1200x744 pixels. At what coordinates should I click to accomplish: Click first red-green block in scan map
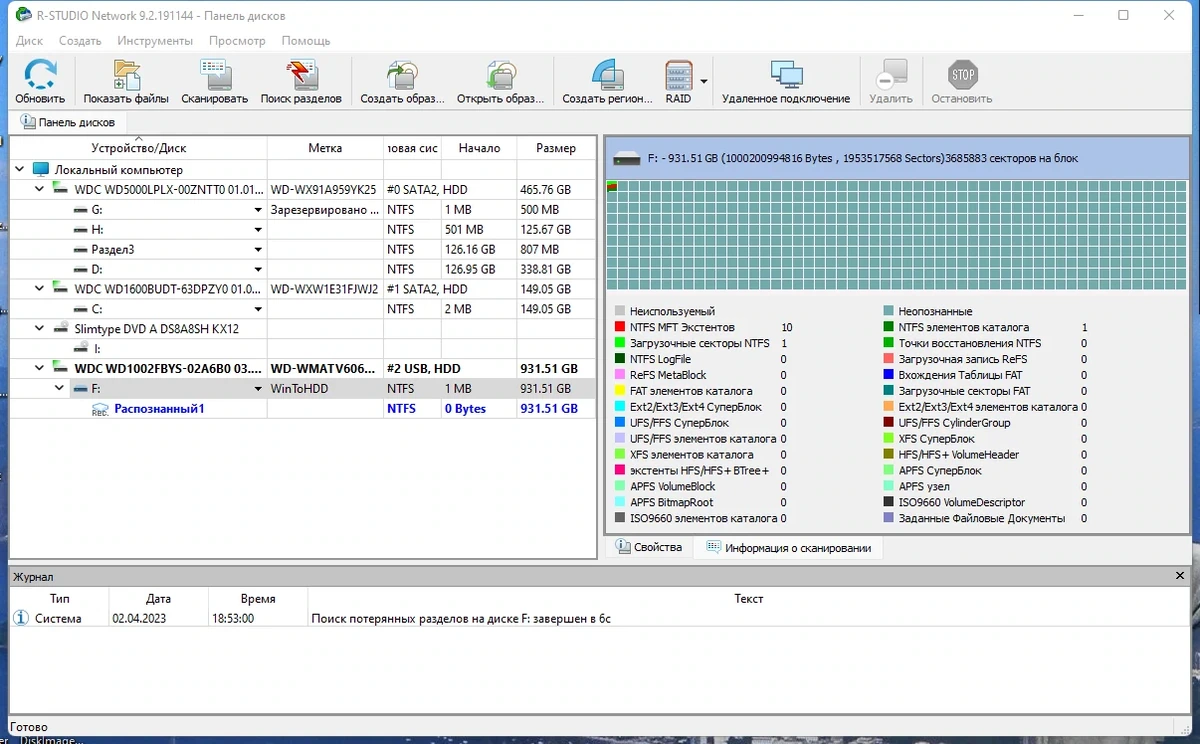(x=612, y=187)
